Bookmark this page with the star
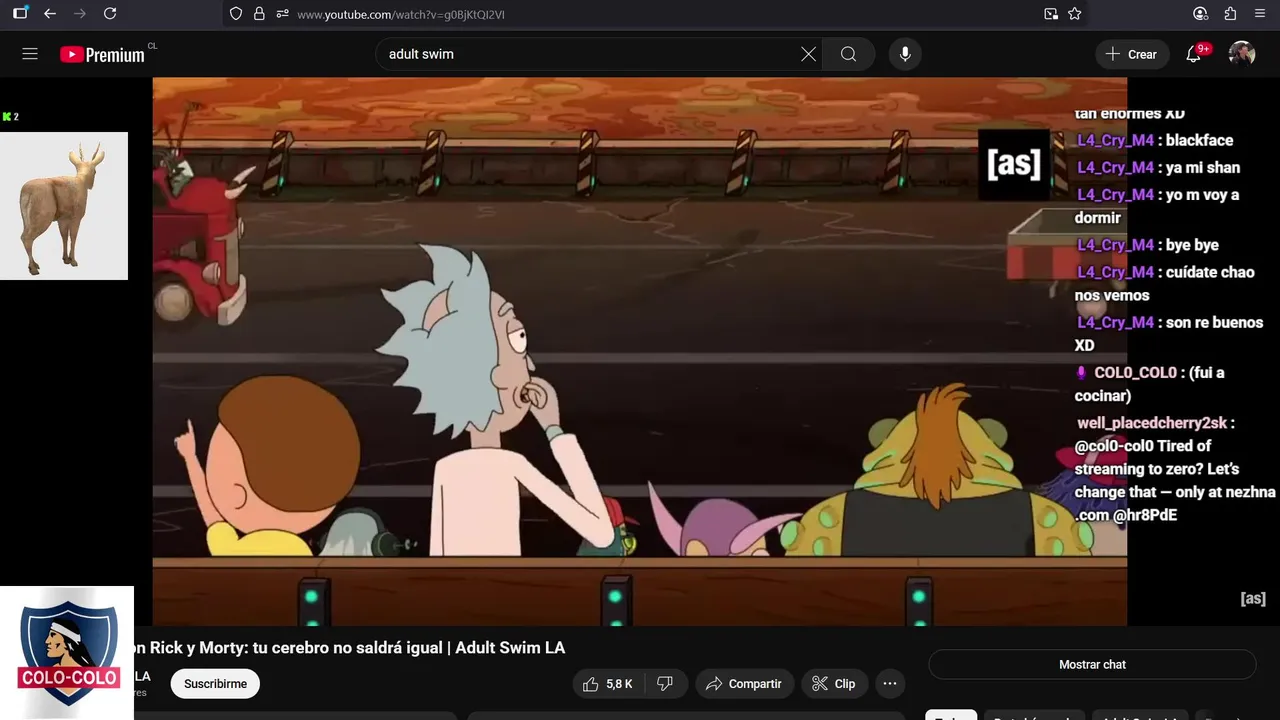This screenshot has width=1280, height=720. point(1075,14)
